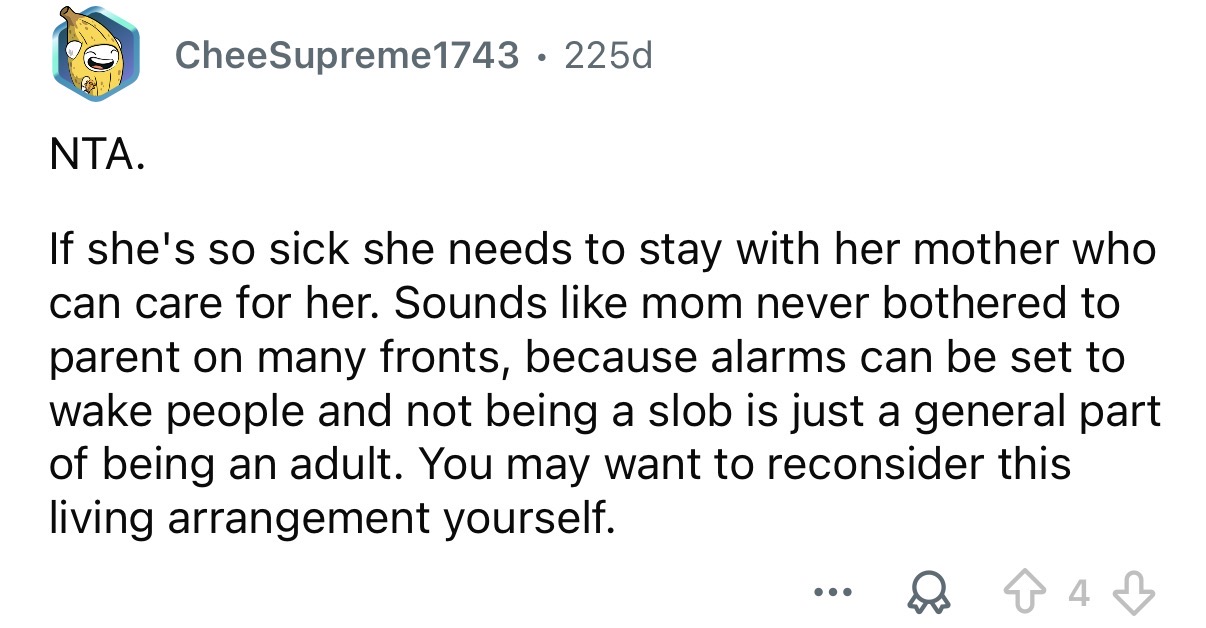This screenshot has width=1206, height=628.
Task: Click the line starting "of being an adult"
Action: [x=561, y=466]
